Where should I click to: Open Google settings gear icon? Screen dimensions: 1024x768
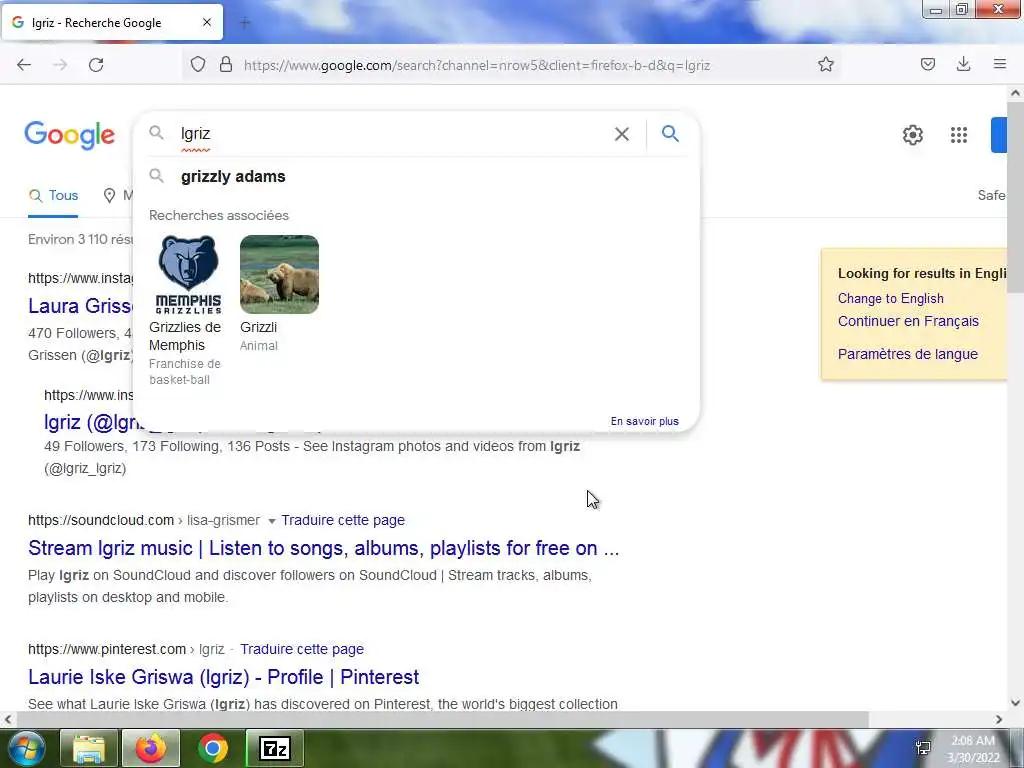(912, 135)
